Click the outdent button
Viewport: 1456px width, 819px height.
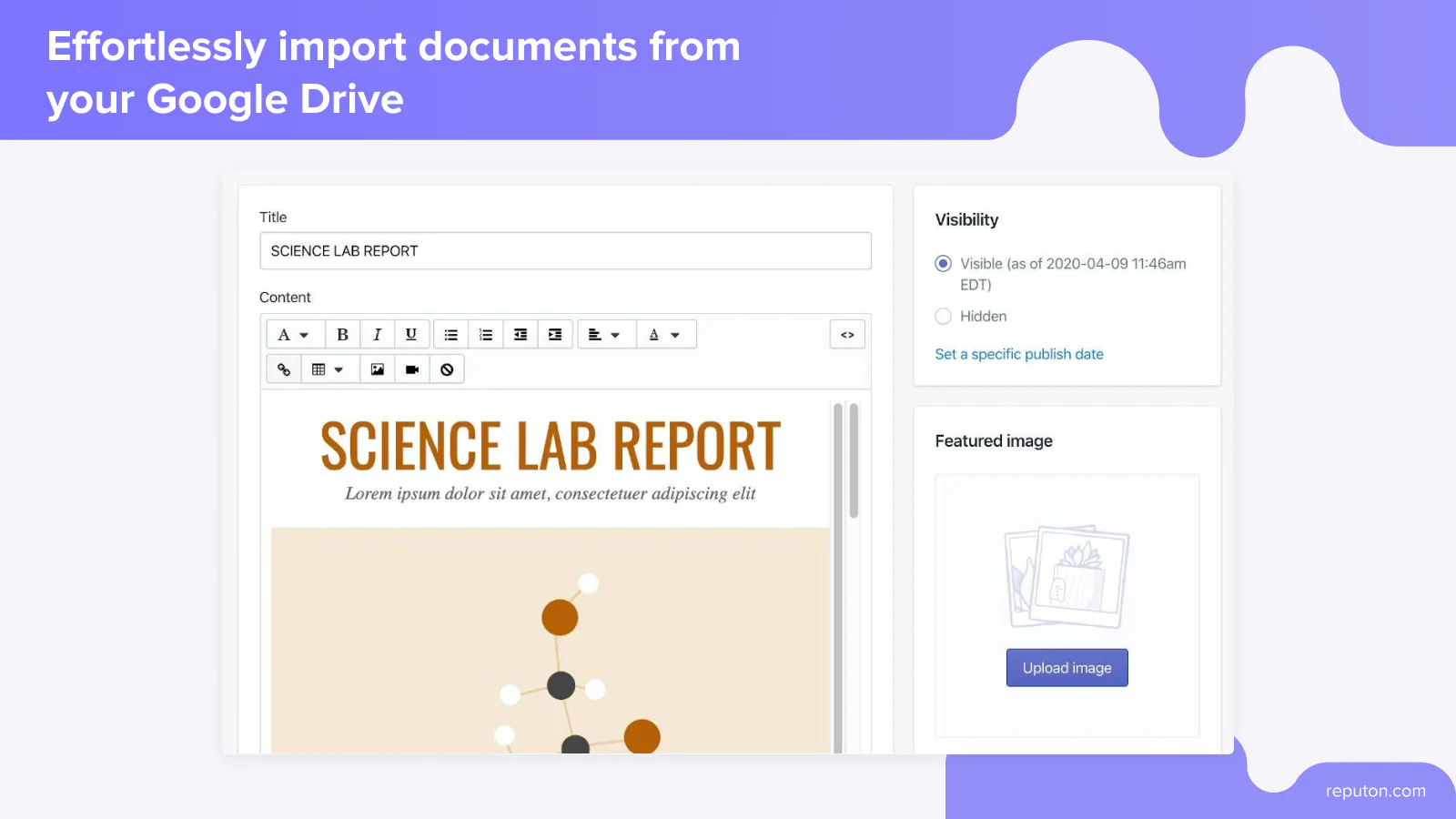coord(521,335)
